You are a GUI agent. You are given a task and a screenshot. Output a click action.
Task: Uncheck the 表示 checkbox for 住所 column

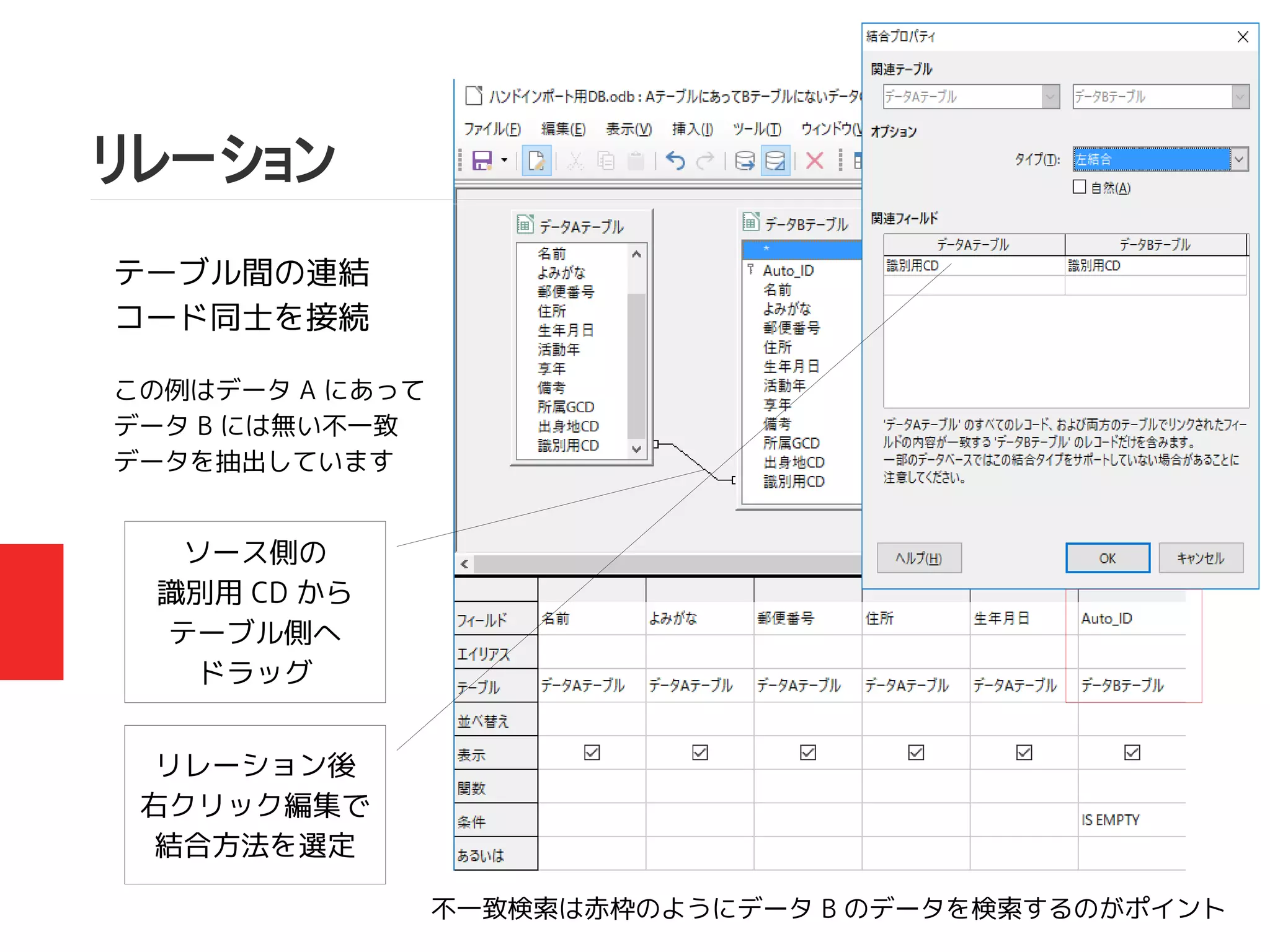[916, 752]
